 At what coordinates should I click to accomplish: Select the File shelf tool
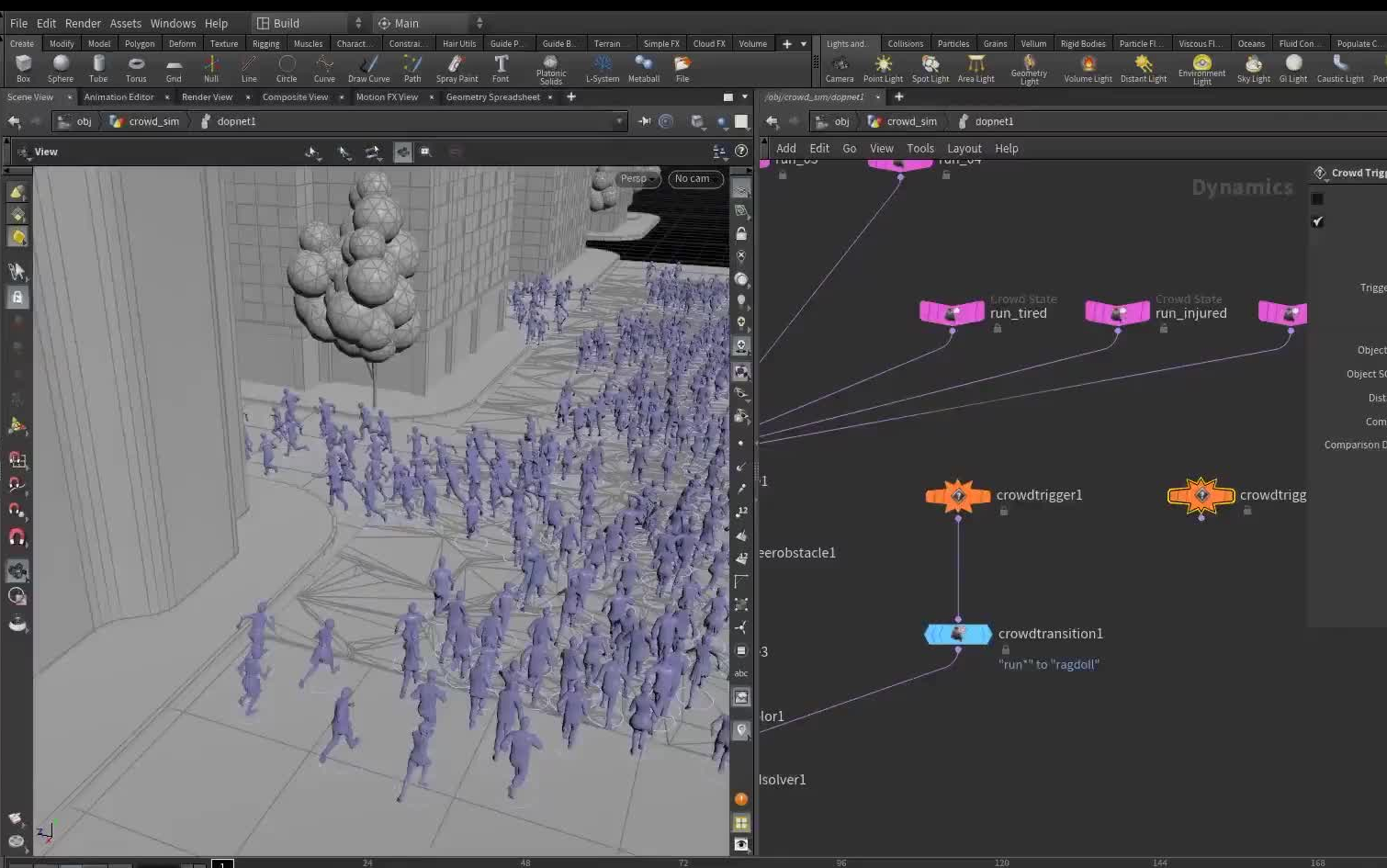[x=682, y=68]
